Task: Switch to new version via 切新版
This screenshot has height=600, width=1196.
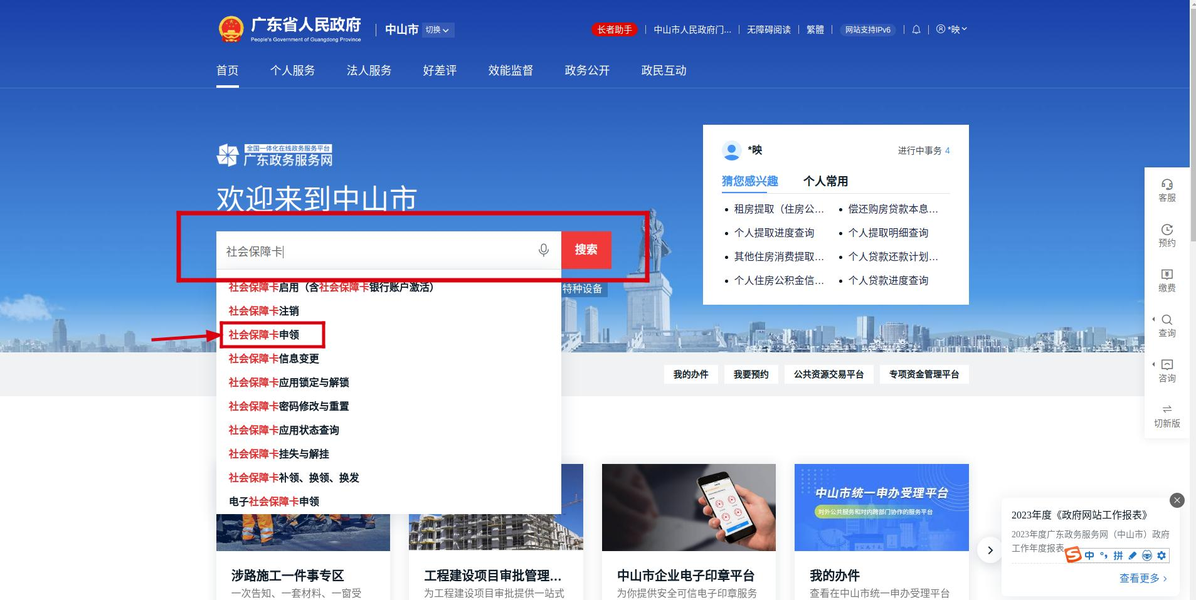Action: point(1167,416)
